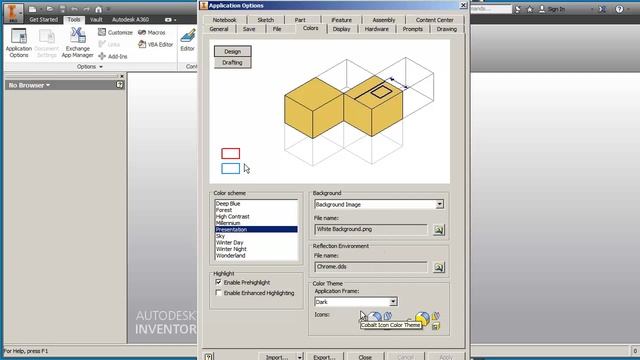Open Application Options from the ribbon
The image size is (640, 360).
click(x=19, y=43)
